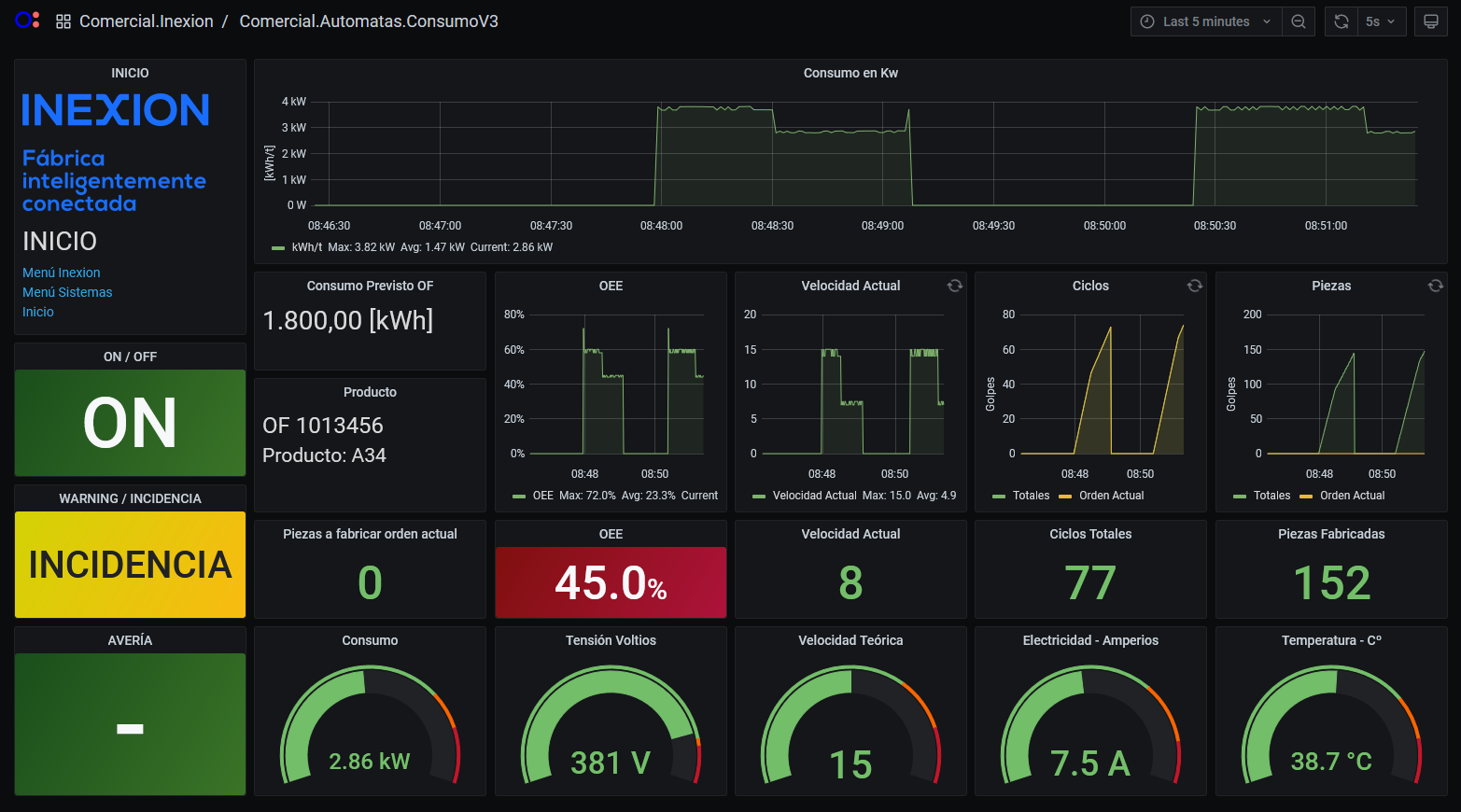This screenshot has height=812, width=1461.
Task: Click the 1.800,00 [kWh] value
Action: [x=348, y=320]
